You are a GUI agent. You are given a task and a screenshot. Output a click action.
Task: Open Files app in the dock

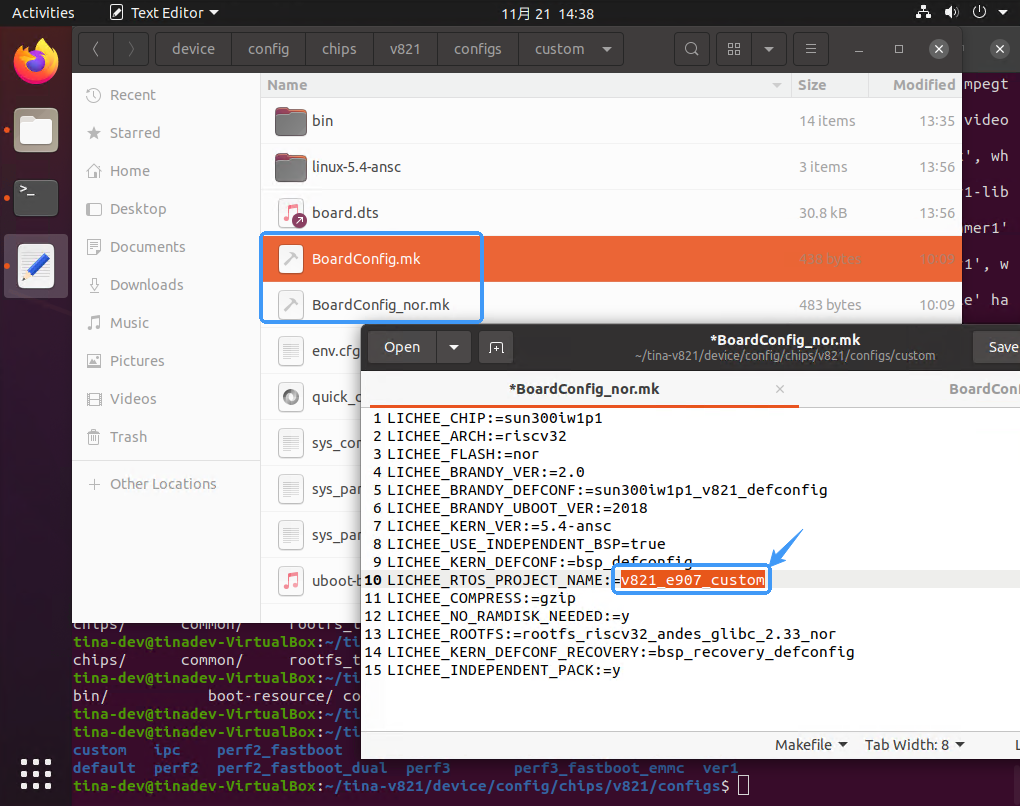[35, 130]
